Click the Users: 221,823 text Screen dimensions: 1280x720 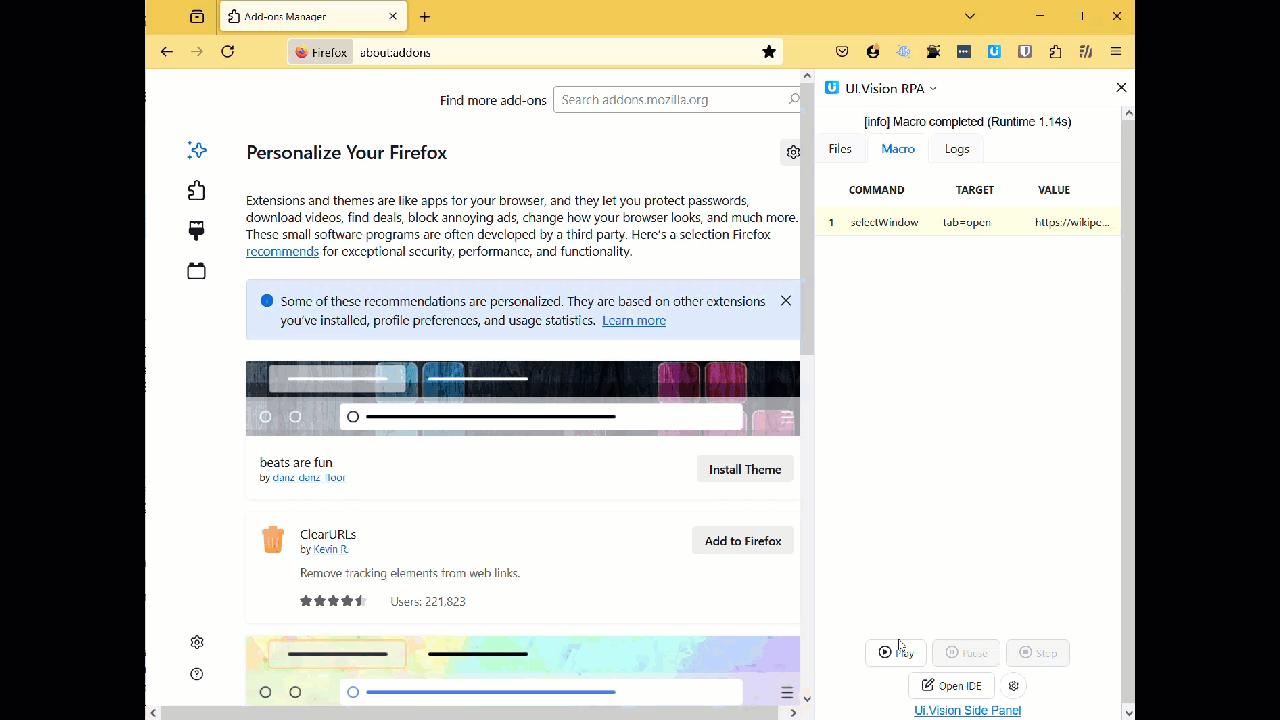(x=428, y=601)
